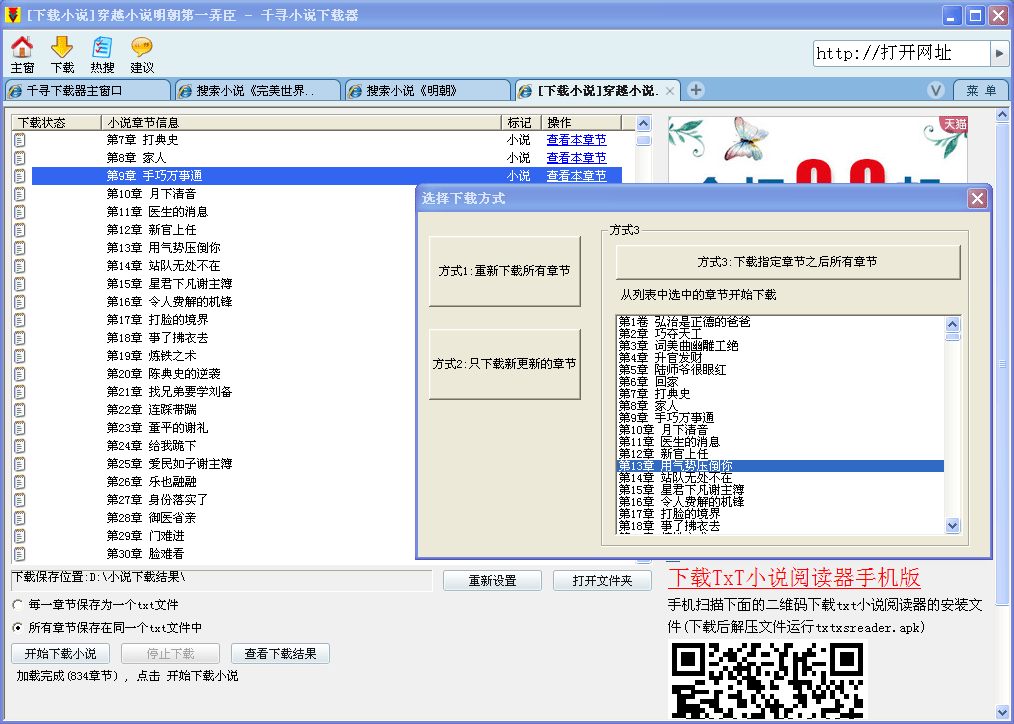Select 每一章节保存为一个txt文件 option
This screenshot has width=1014, height=724.
[x=16, y=603]
